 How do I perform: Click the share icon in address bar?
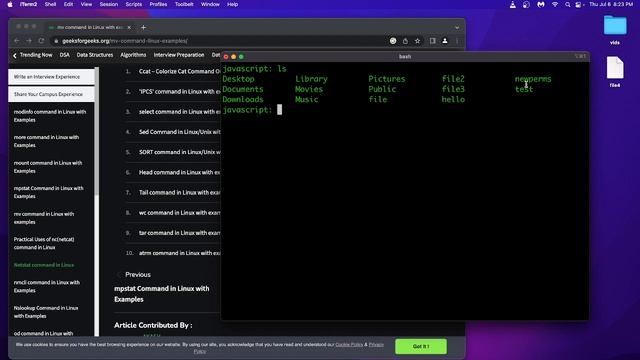click(x=405, y=41)
